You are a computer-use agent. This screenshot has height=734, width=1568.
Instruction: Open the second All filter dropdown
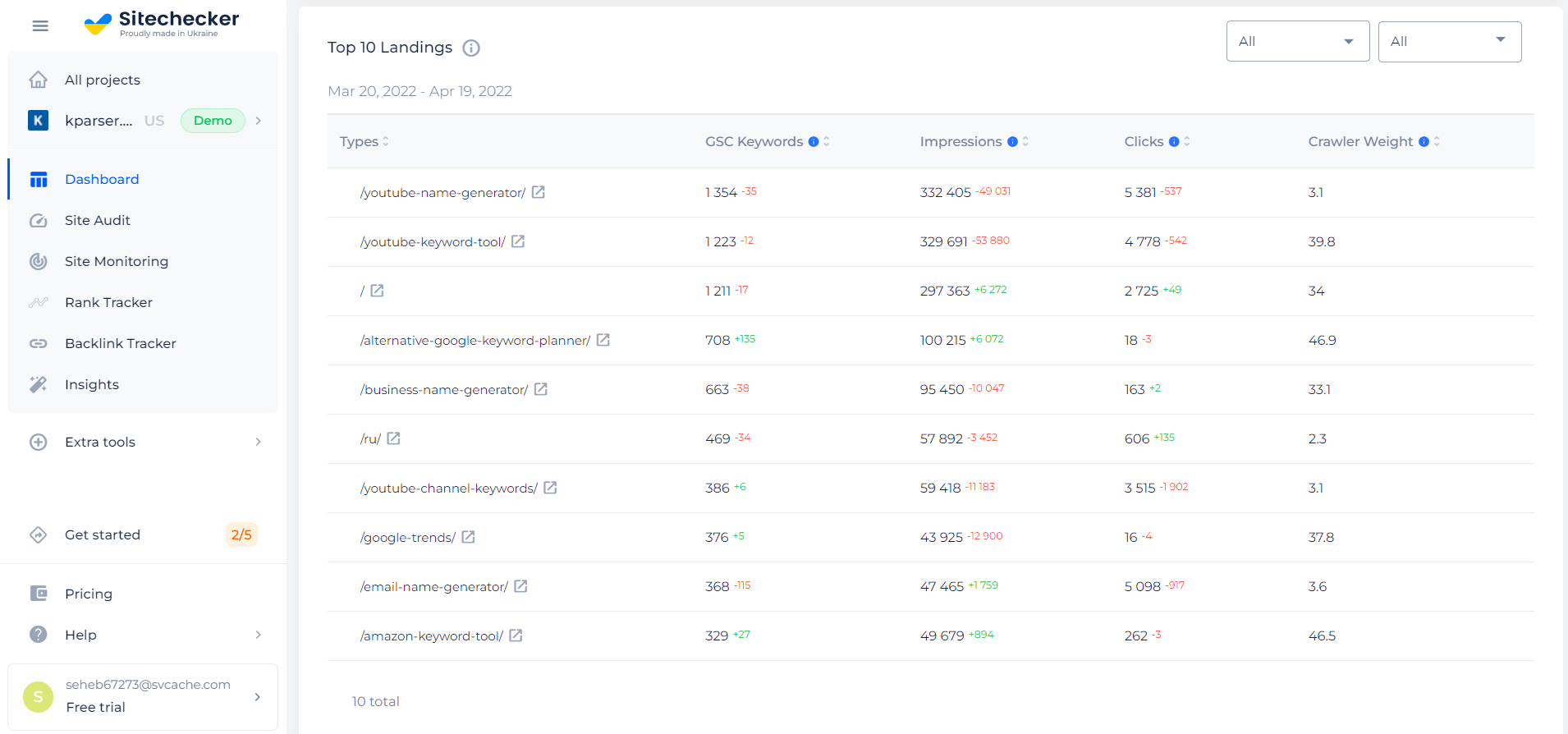coord(1449,41)
